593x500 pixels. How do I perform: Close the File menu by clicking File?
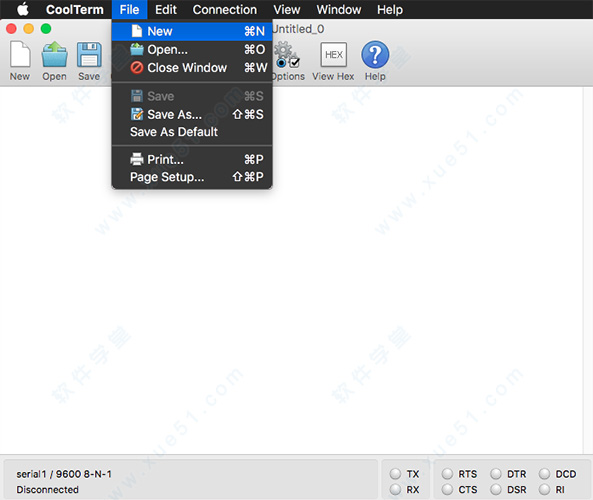point(129,9)
